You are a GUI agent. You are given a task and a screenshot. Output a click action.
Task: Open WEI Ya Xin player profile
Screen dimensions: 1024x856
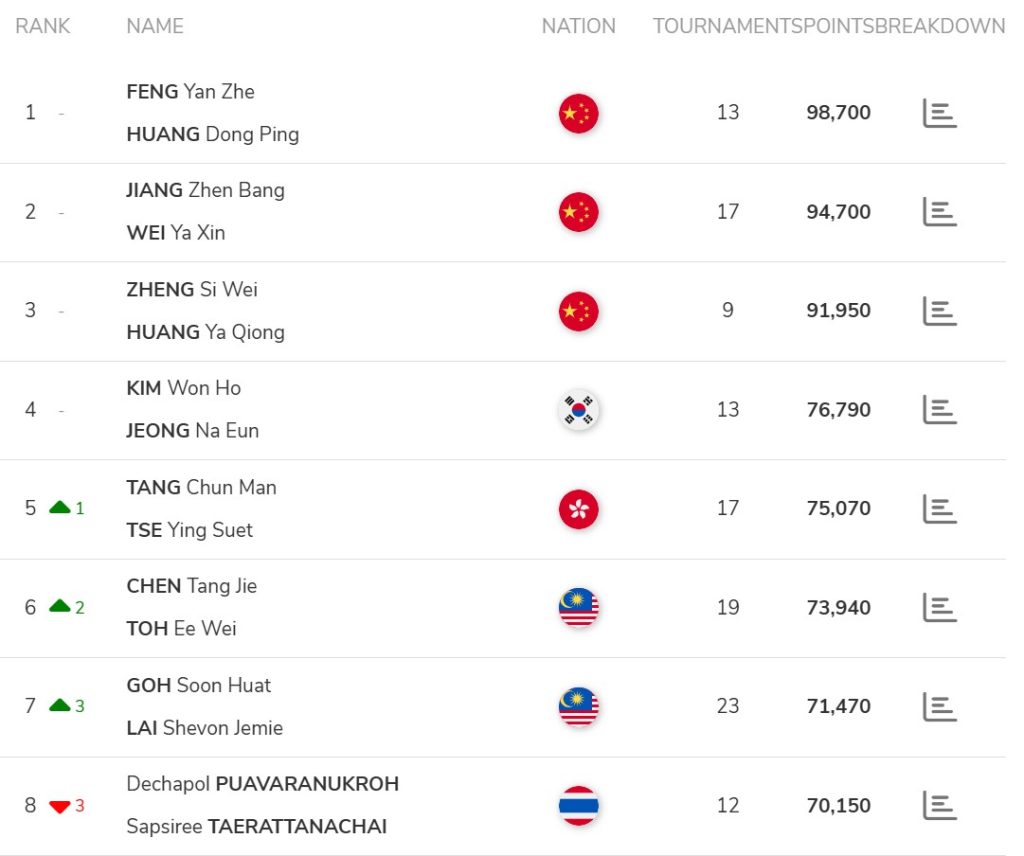pos(176,233)
